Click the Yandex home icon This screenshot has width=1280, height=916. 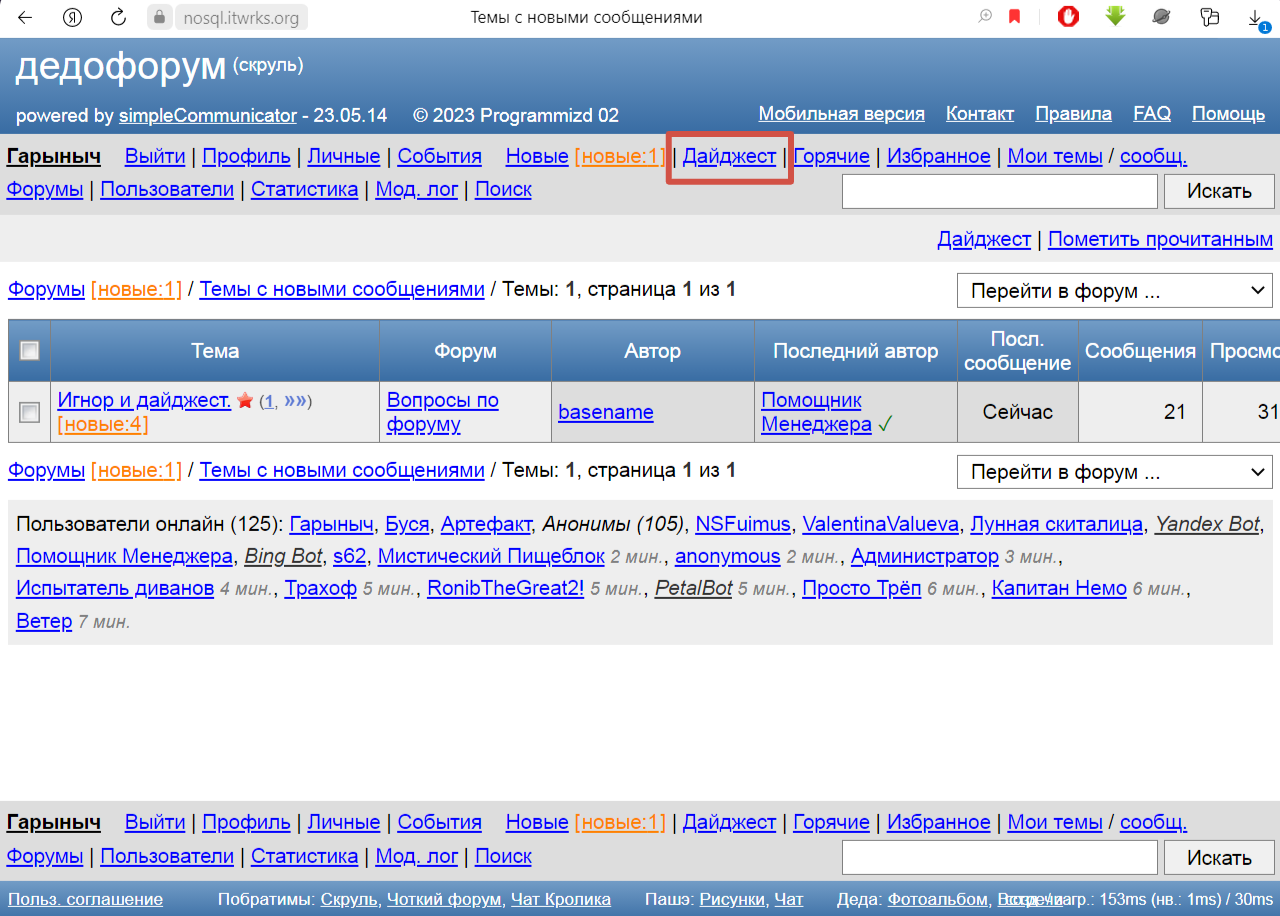click(72, 17)
